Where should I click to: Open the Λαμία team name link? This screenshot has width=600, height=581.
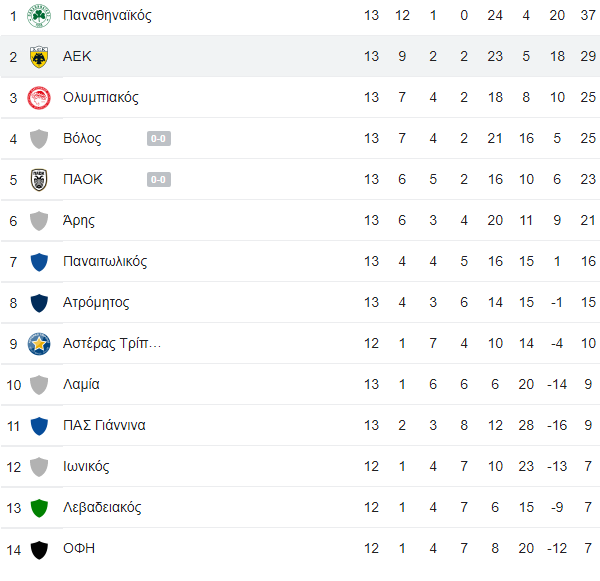coord(81,384)
